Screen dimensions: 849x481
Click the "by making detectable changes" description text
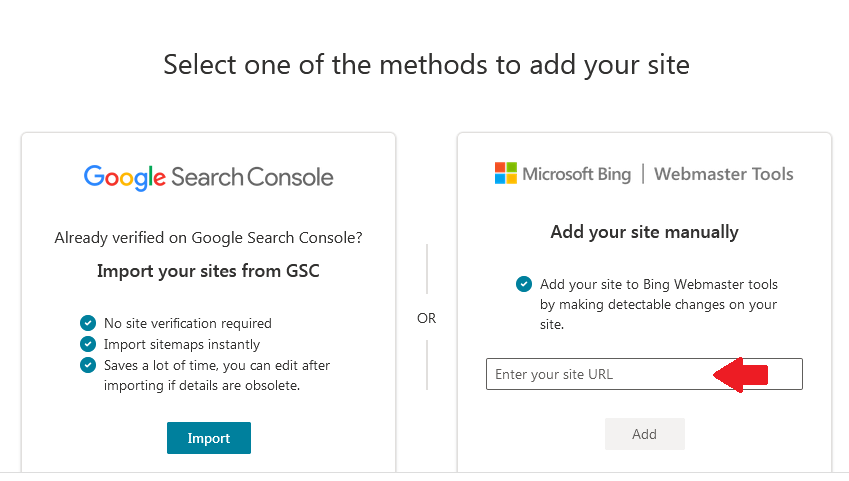point(658,304)
